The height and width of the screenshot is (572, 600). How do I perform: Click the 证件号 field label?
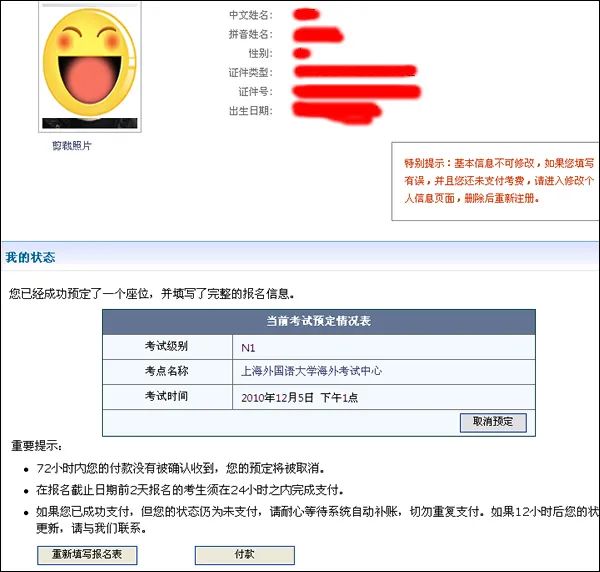256,91
